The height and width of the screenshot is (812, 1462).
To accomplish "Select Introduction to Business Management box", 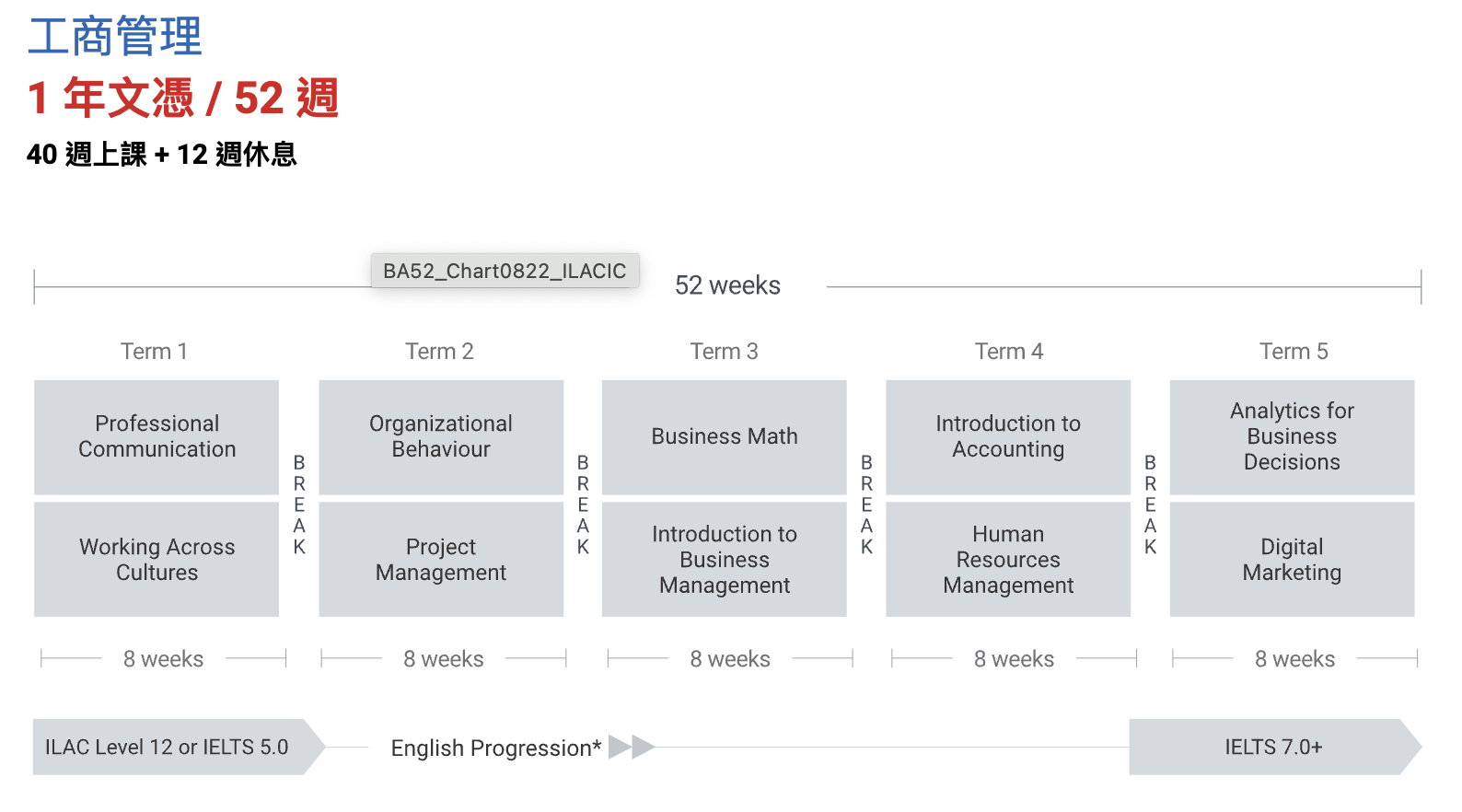I will pos(725,559).
